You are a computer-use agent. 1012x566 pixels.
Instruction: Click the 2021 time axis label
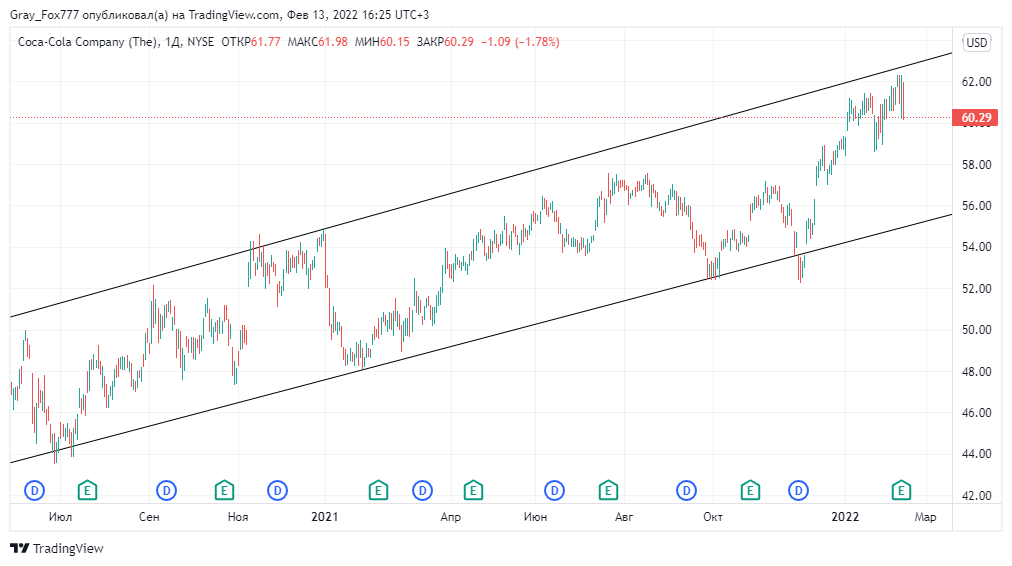pos(325,517)
